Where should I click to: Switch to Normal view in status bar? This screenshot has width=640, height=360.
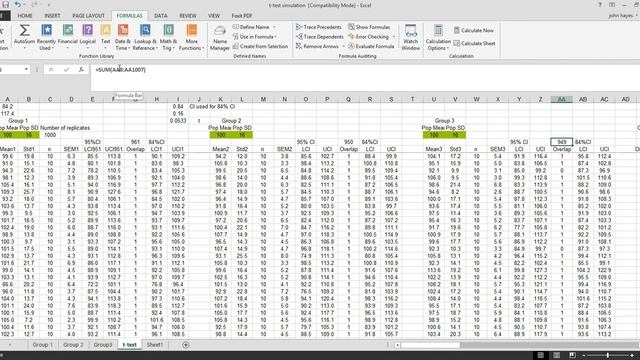(x=541, y=355)
